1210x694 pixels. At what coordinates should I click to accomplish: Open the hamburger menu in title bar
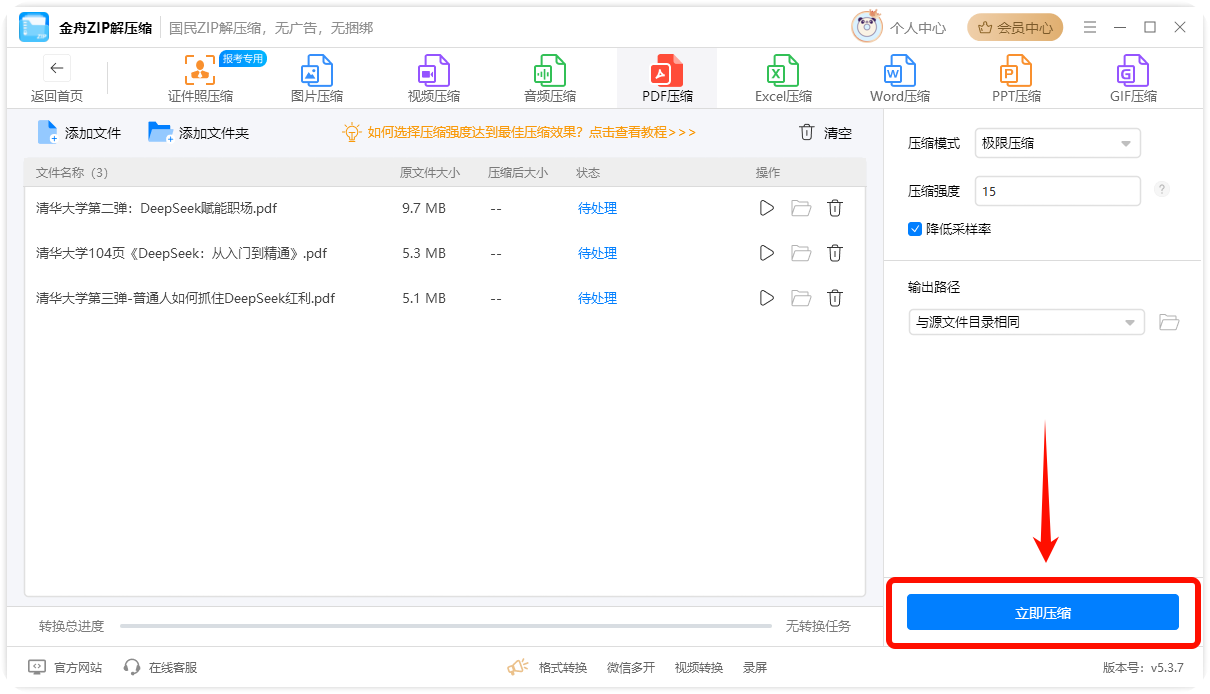(x=1090, y=27)
